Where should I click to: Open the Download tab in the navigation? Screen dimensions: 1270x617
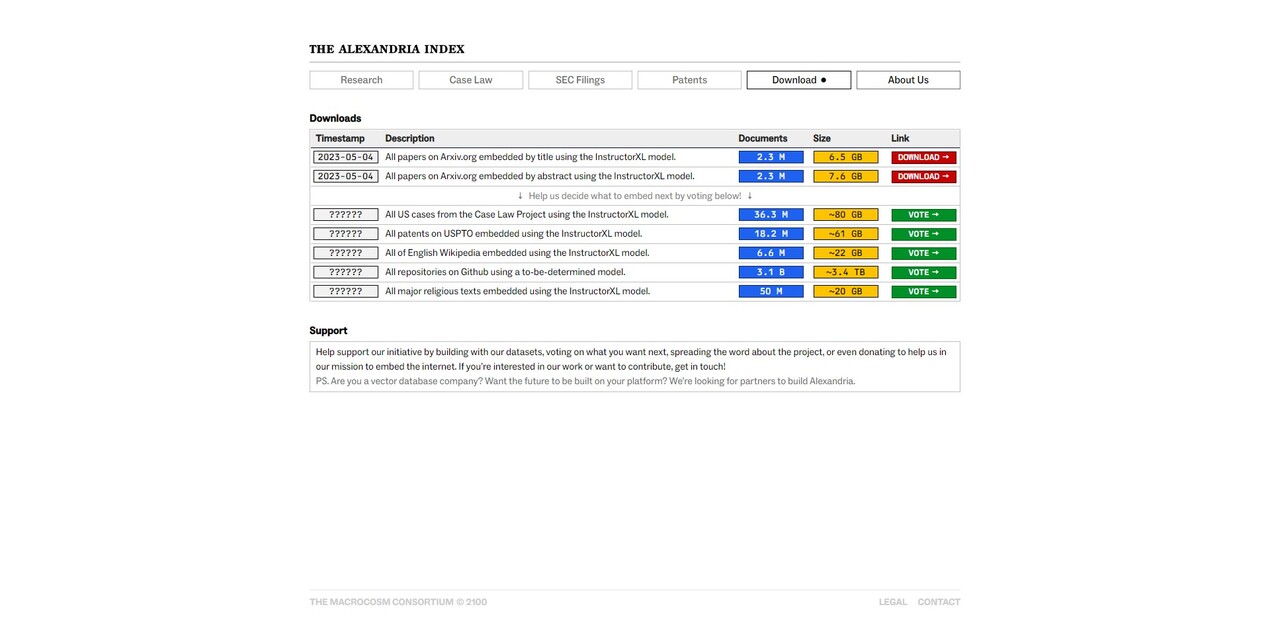pos(798,79)
